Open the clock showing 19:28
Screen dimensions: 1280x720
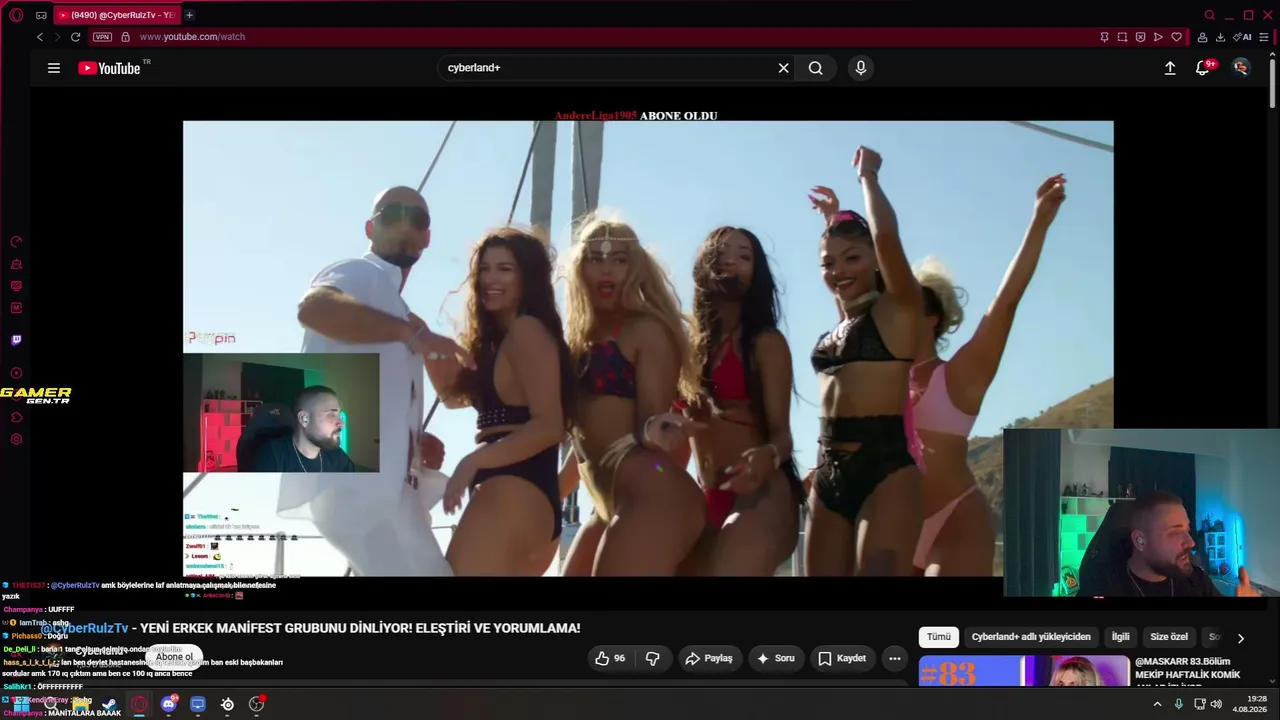pyautogui.click(x=1250, y=704)
